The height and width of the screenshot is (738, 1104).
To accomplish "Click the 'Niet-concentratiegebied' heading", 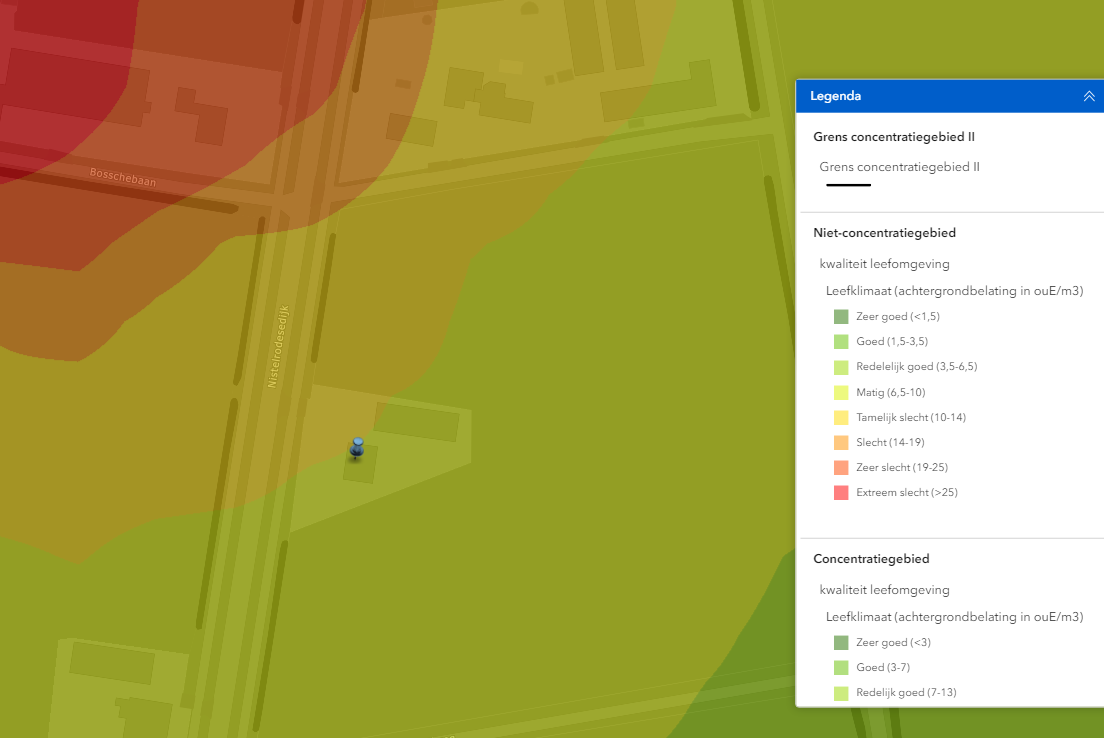I will (x=884, y=232).
